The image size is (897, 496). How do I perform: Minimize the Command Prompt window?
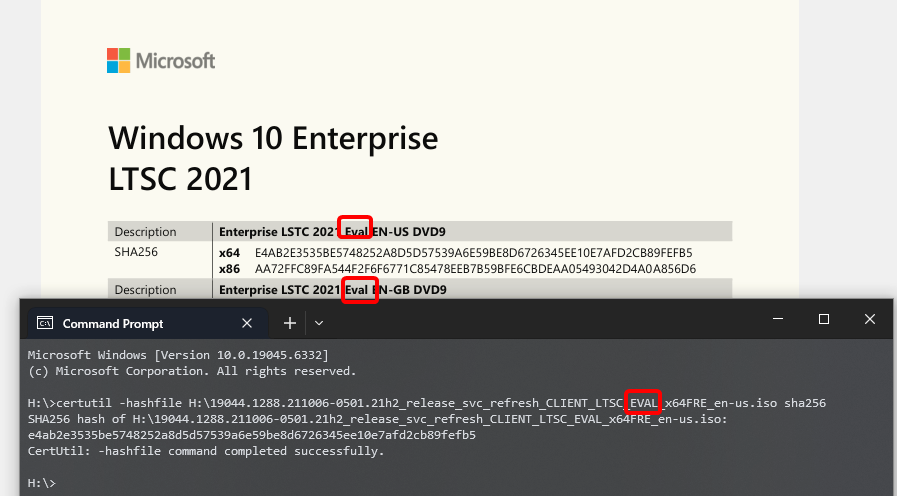coord(778,319)
